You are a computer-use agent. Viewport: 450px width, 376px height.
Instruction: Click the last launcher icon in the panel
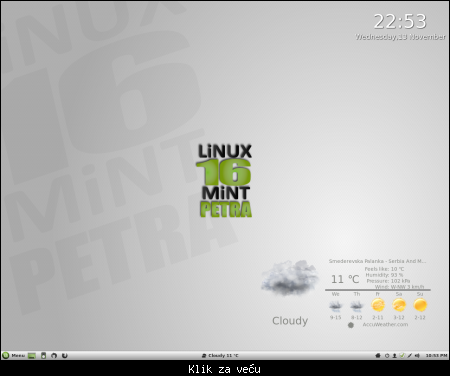click(x=65, y=356)
